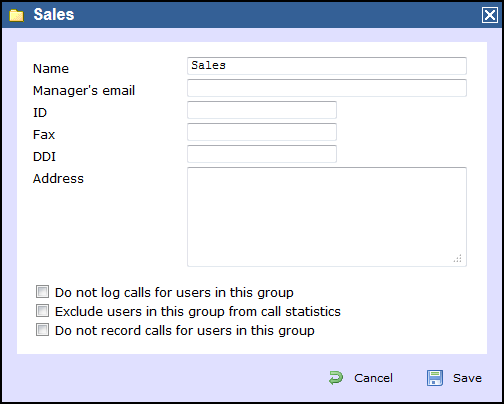Screen dimensions: 504x404
Task: Tick 'Exclude users from call statistics' checkbox
Action: coord(42,311)
